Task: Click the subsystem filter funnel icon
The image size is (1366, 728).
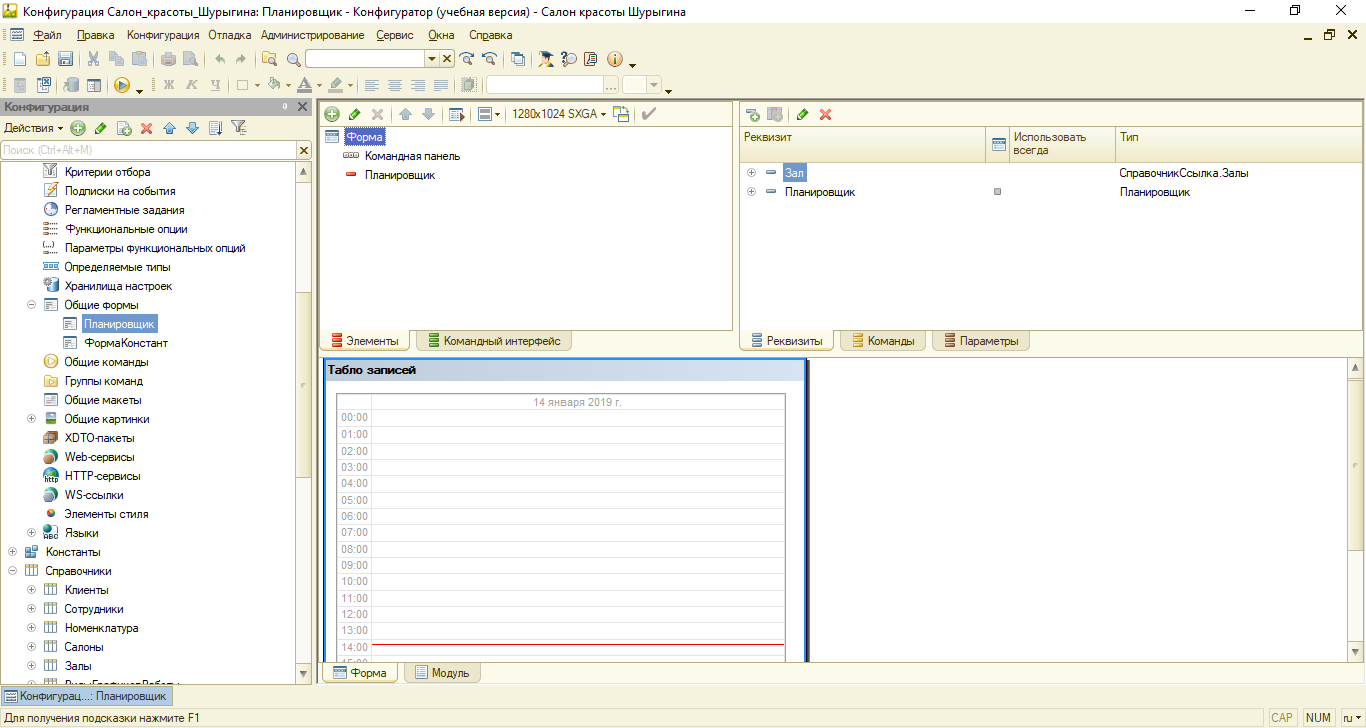Action: (x=239, y=128)
